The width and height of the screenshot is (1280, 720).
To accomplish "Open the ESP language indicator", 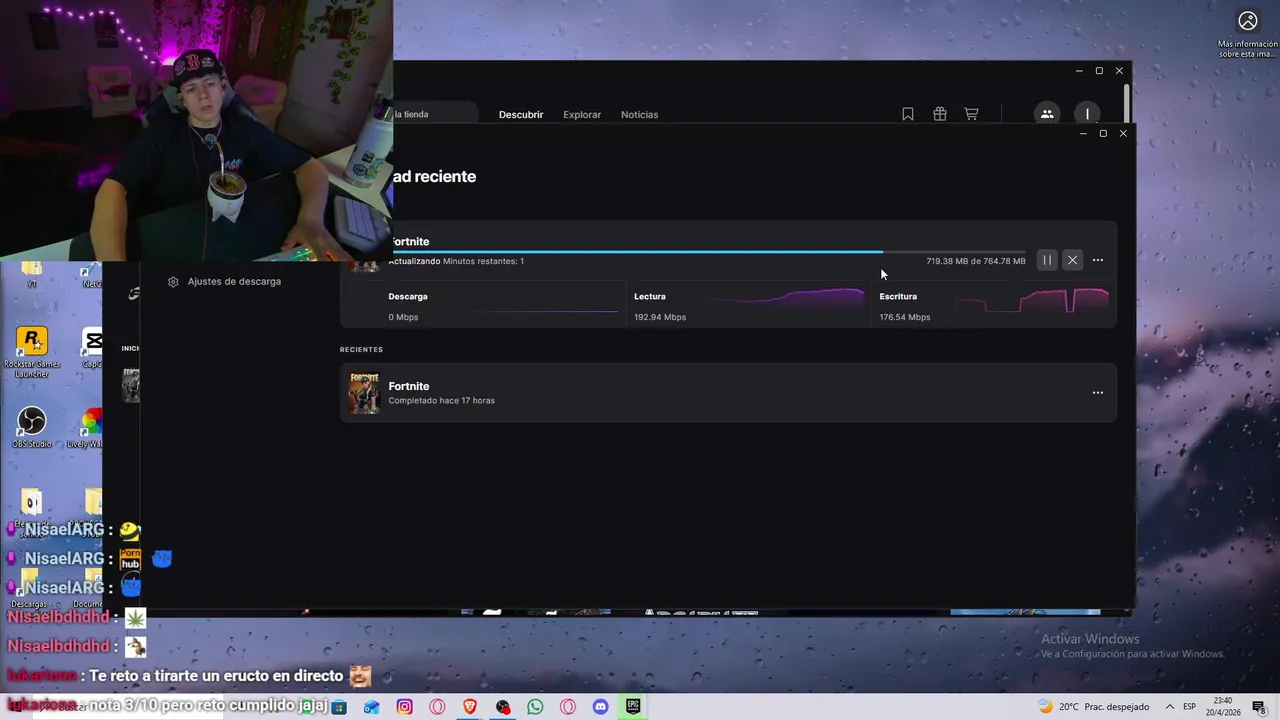I will click(1190, 707).
